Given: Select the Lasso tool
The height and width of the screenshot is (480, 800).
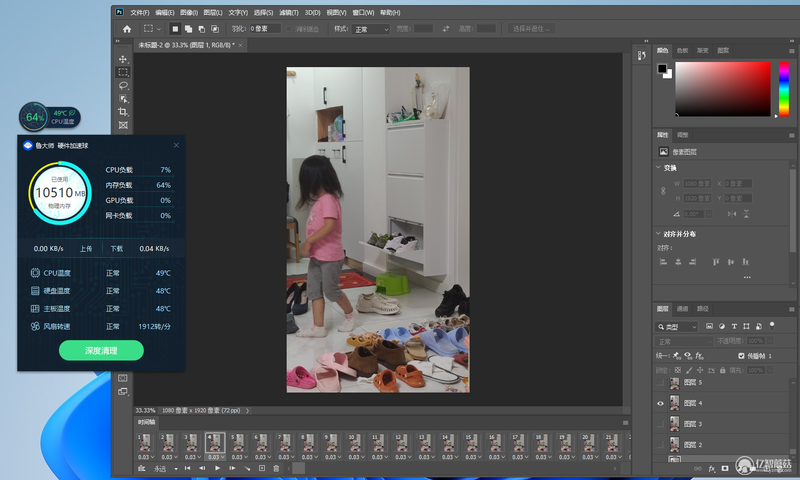Looking at the screenshot, I should pos(123,85).
